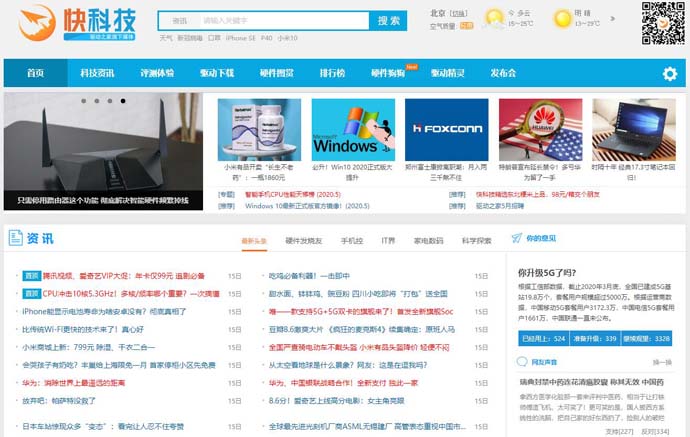Click the 你的意见 link
Image resolution: width=690 pixels, height=437 pixels.
(x=541, y=238)
